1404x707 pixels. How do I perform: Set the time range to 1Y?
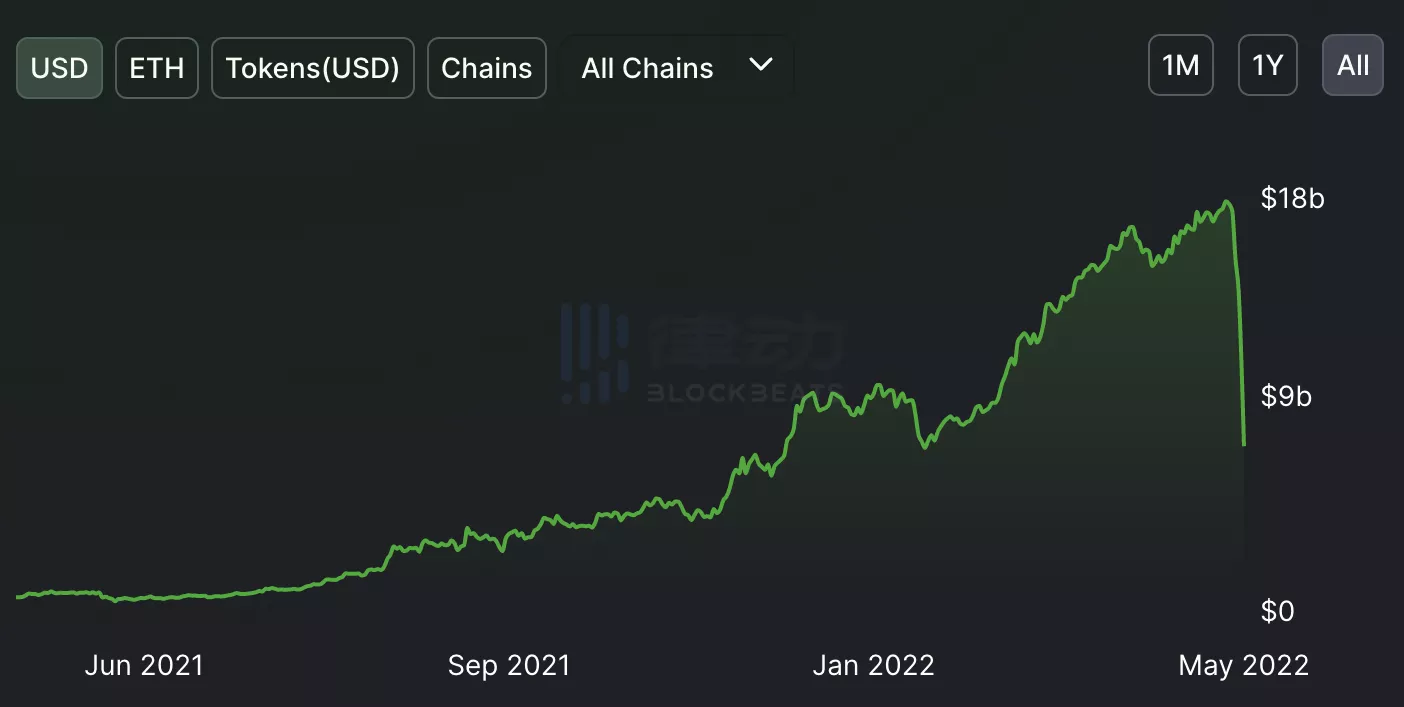point(1267,66)
